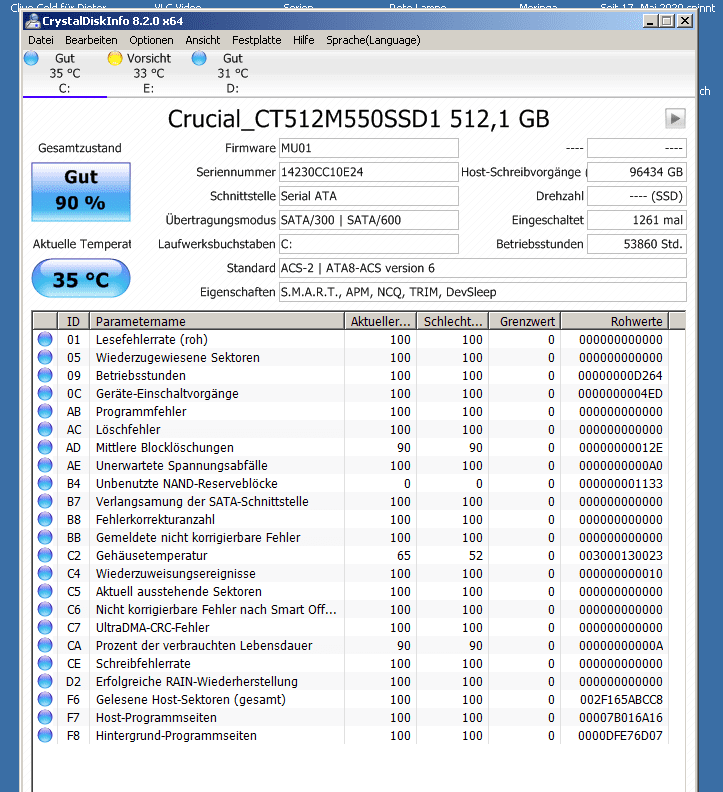Click the Eigenschaften field with S.M.A.R.T., APM
This screenshot has height=792, width=723.
pos(483,292)
